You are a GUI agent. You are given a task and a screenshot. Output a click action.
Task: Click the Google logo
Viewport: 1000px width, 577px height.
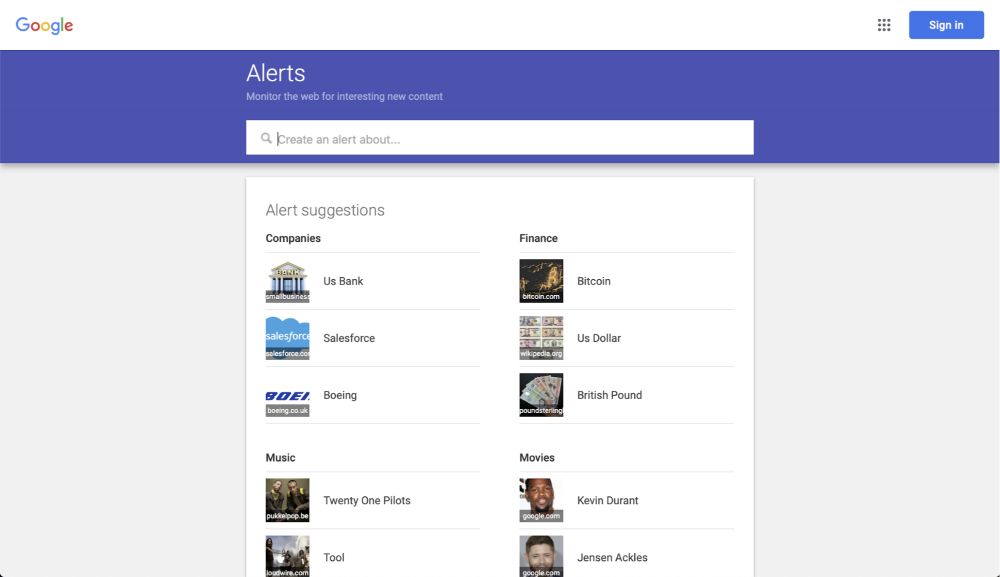coord(44,25)
